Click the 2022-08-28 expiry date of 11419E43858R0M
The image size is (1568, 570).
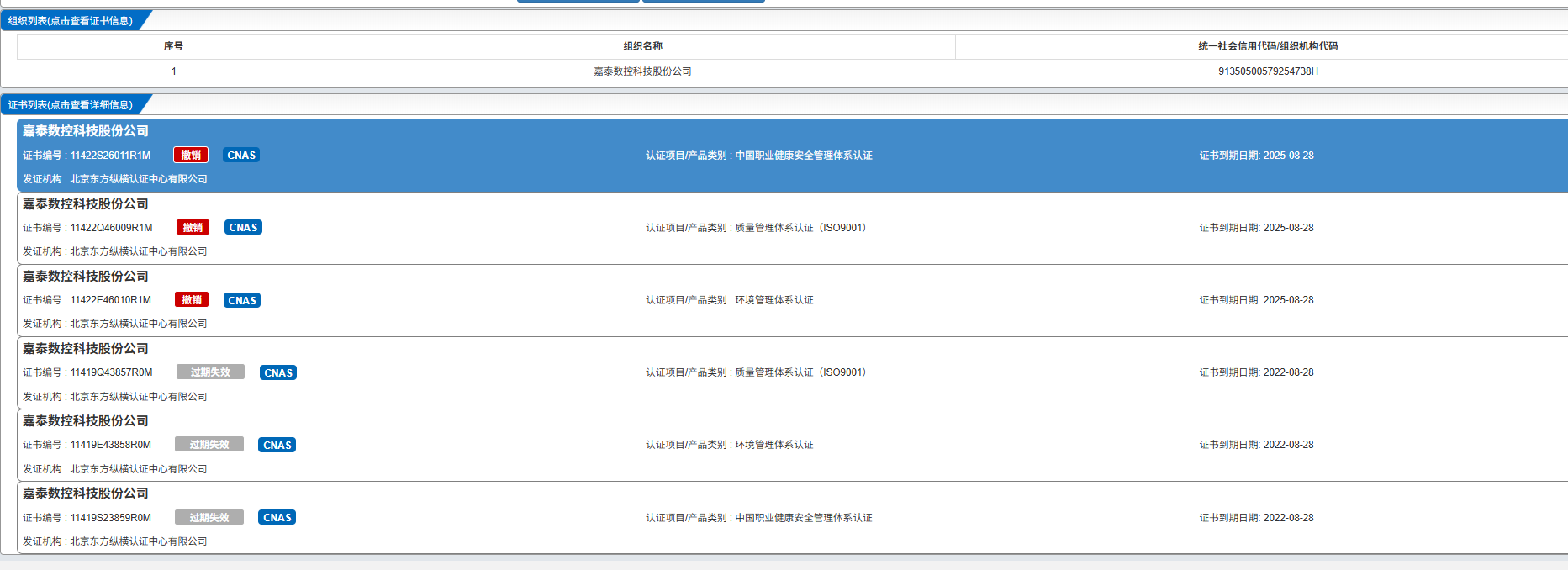(x=1288, y=445)
